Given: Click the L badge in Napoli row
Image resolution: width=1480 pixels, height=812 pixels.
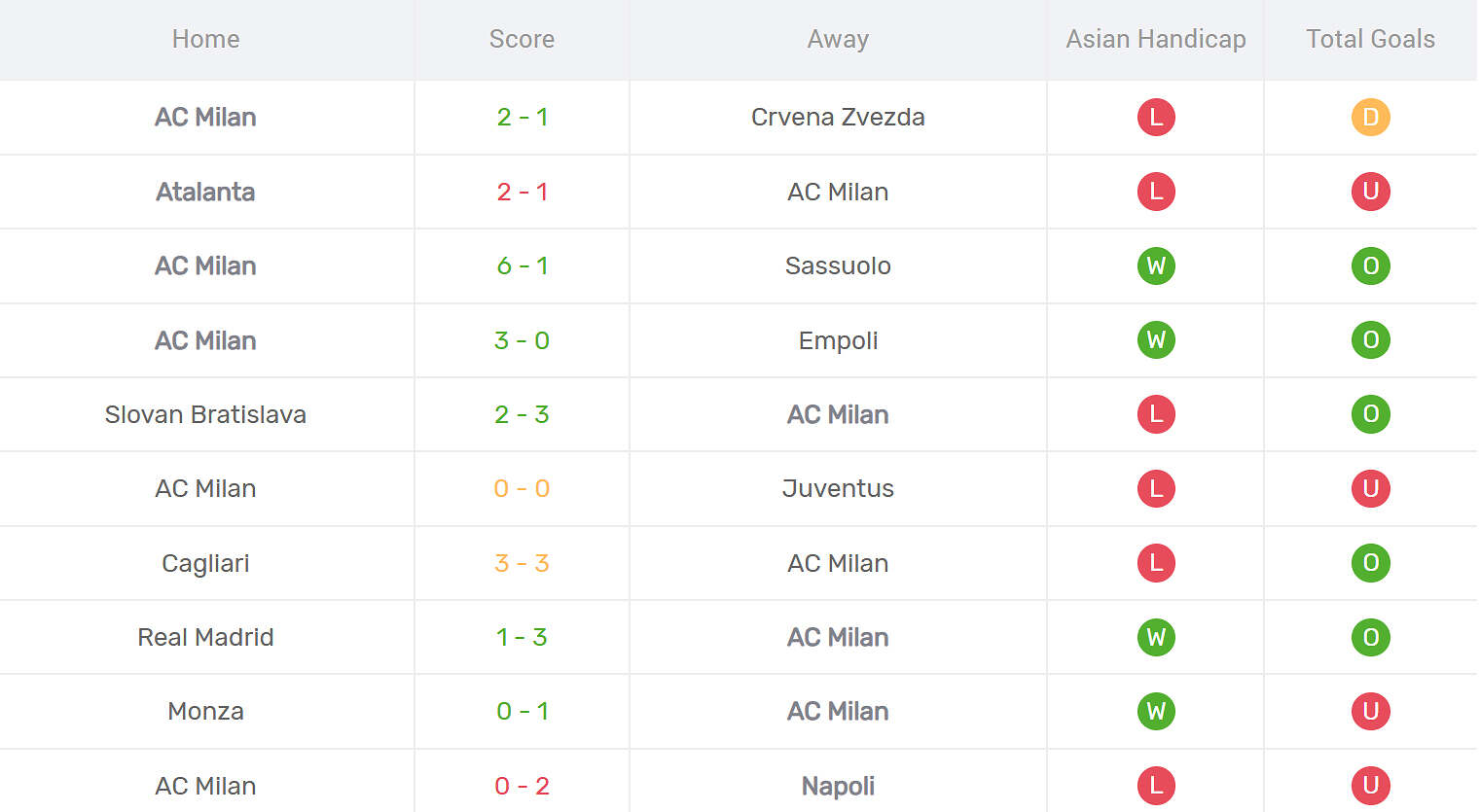Looking at the screenshot, I should pos(1156,786).
